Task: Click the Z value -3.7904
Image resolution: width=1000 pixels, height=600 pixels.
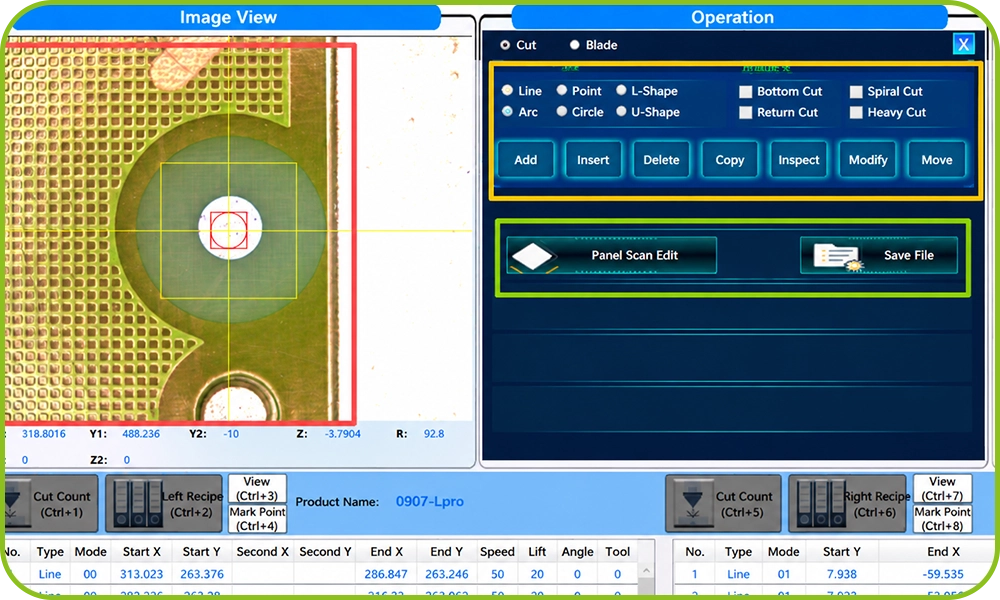Action: pos(342,434)
